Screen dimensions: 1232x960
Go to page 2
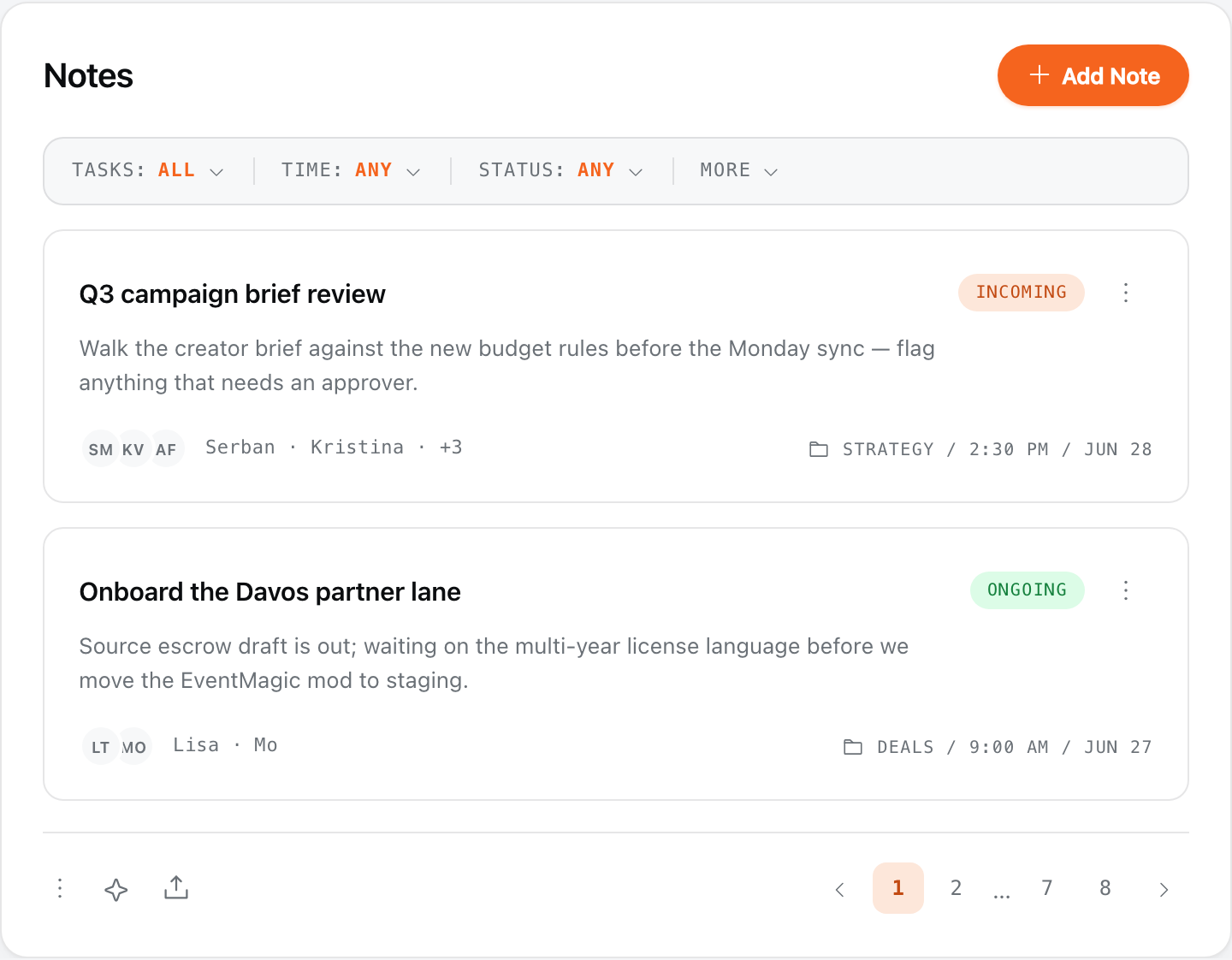(957, 888)
